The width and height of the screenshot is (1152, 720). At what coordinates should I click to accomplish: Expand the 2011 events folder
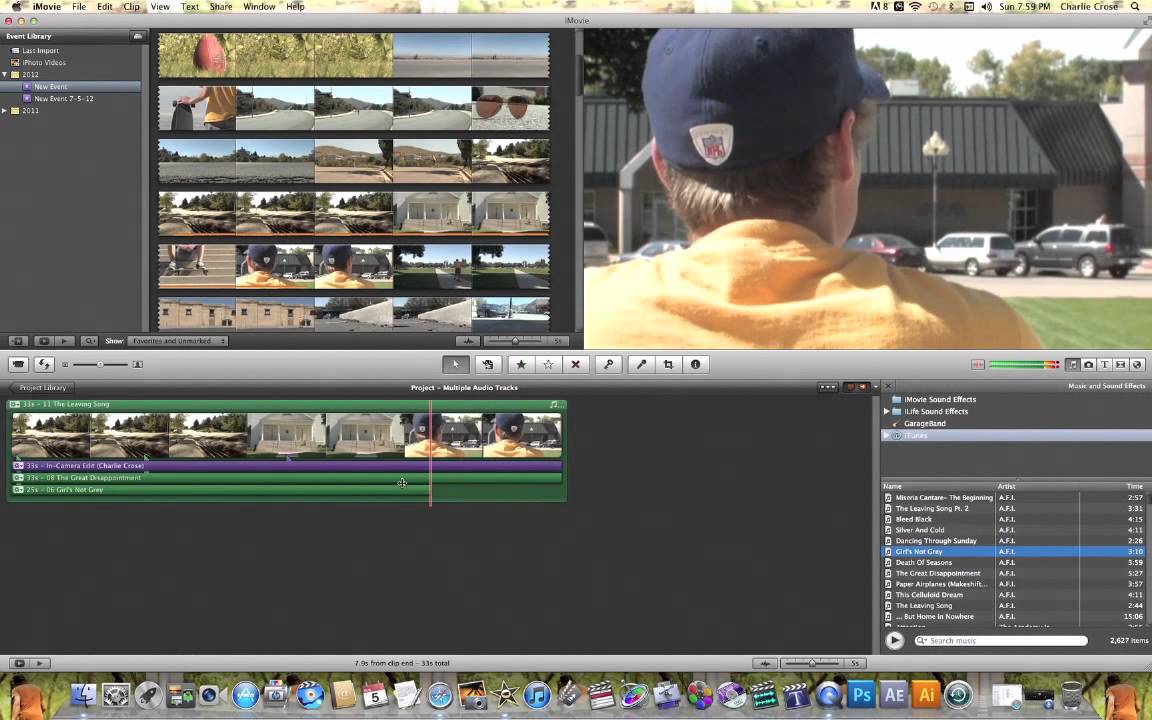click(5, 111)
